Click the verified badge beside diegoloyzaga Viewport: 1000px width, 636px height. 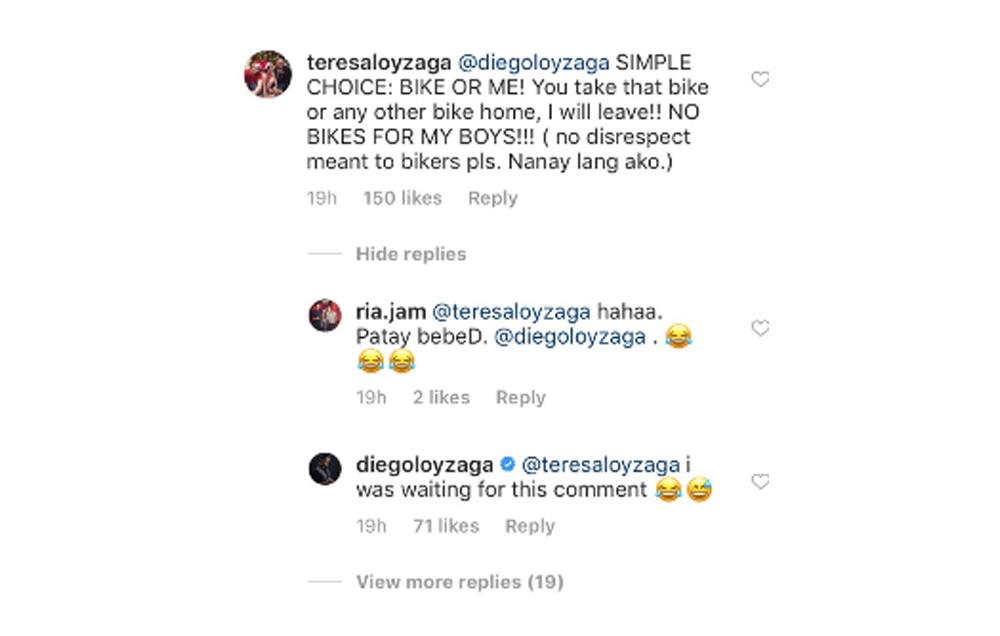coord(508,465)
